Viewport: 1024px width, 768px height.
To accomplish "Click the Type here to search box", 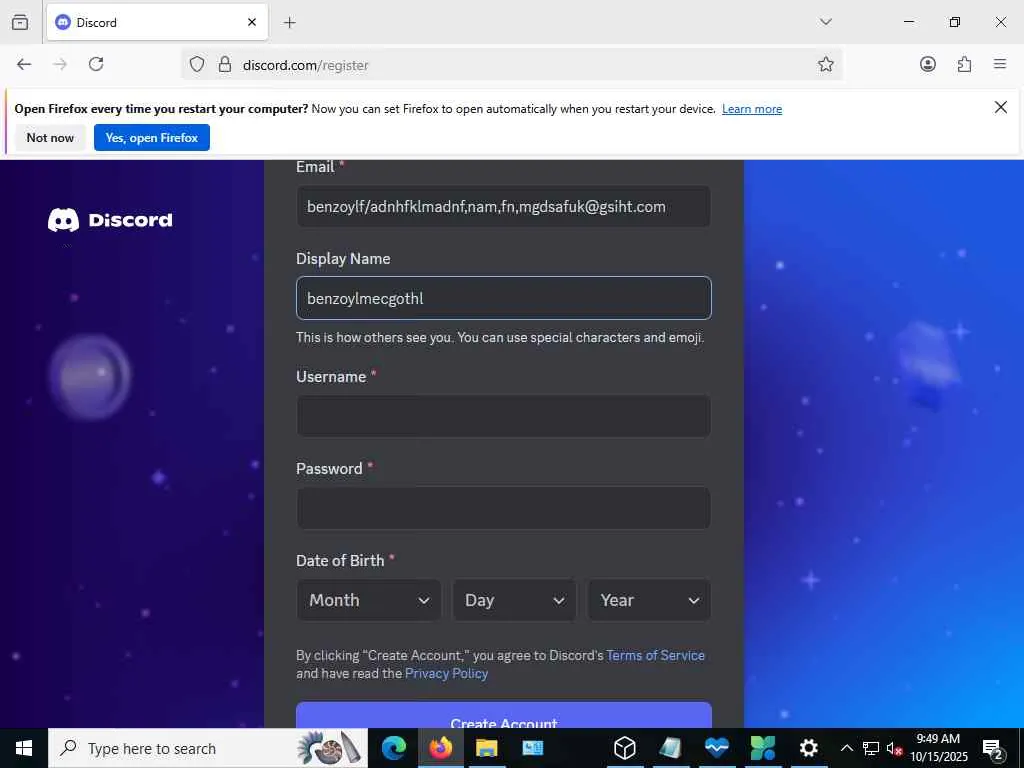I will coord(208,748).
